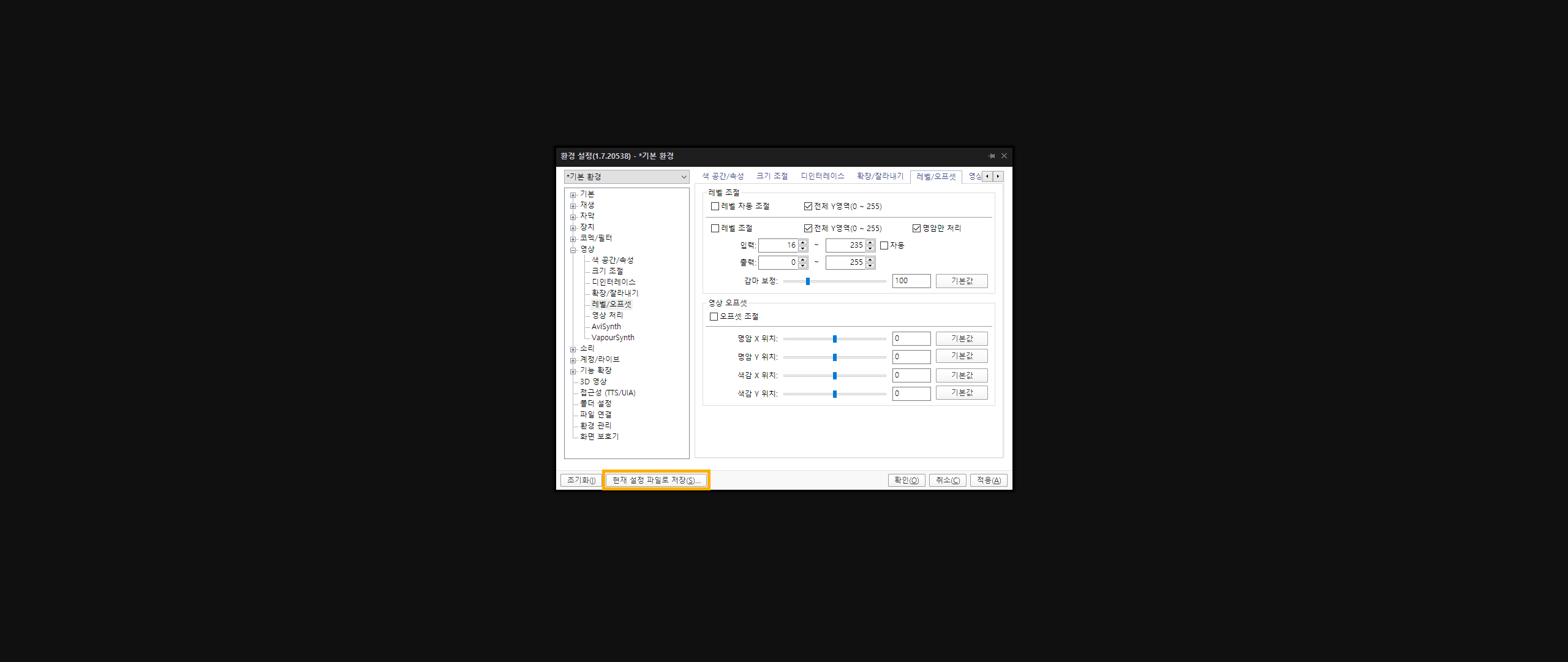Open the *기본 환경 preset dropdown
Viewport: 1568px width, 662px height.
(626, 177)
